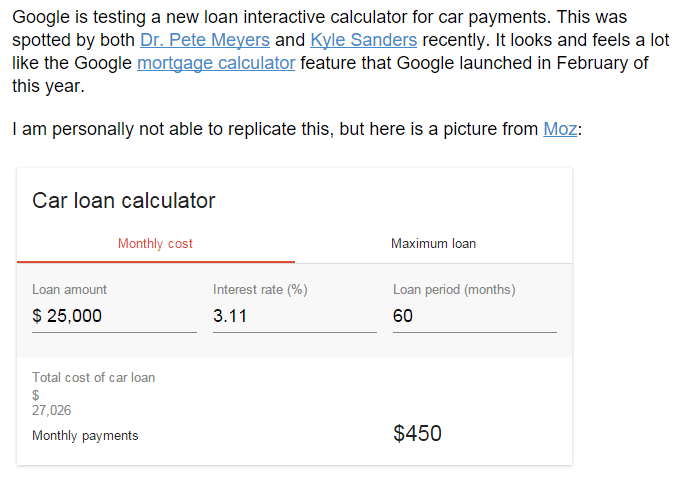Click the Monthly payments label

pos(85,436)
